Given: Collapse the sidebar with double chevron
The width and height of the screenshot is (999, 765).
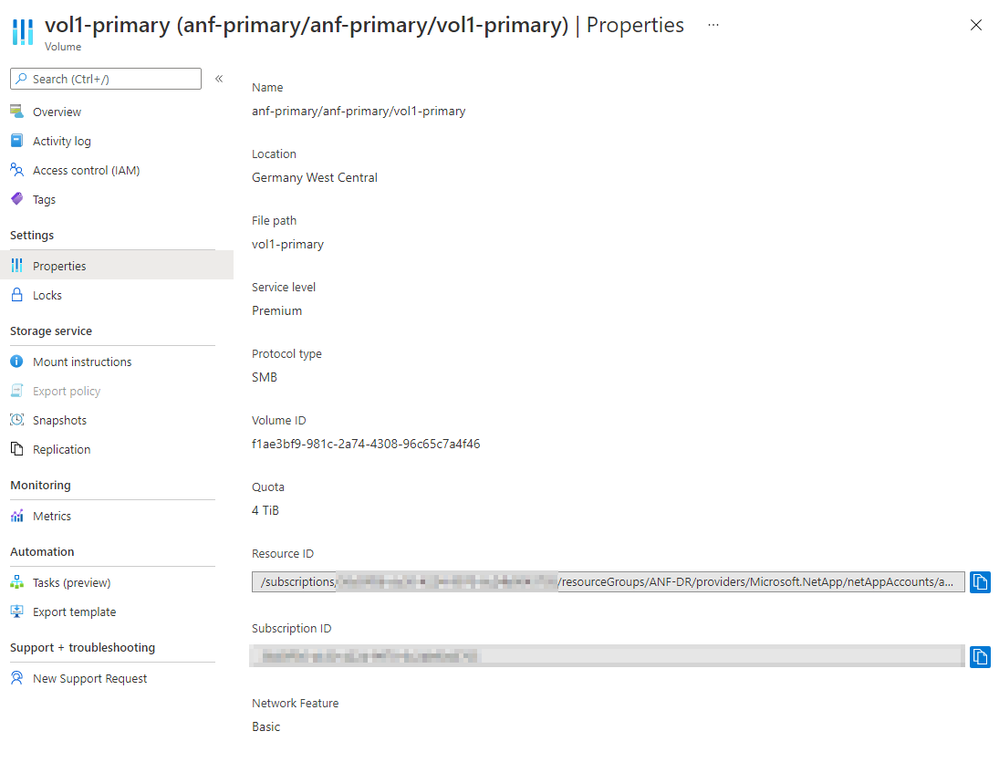Looking at the screenshot, I should 219,78.
